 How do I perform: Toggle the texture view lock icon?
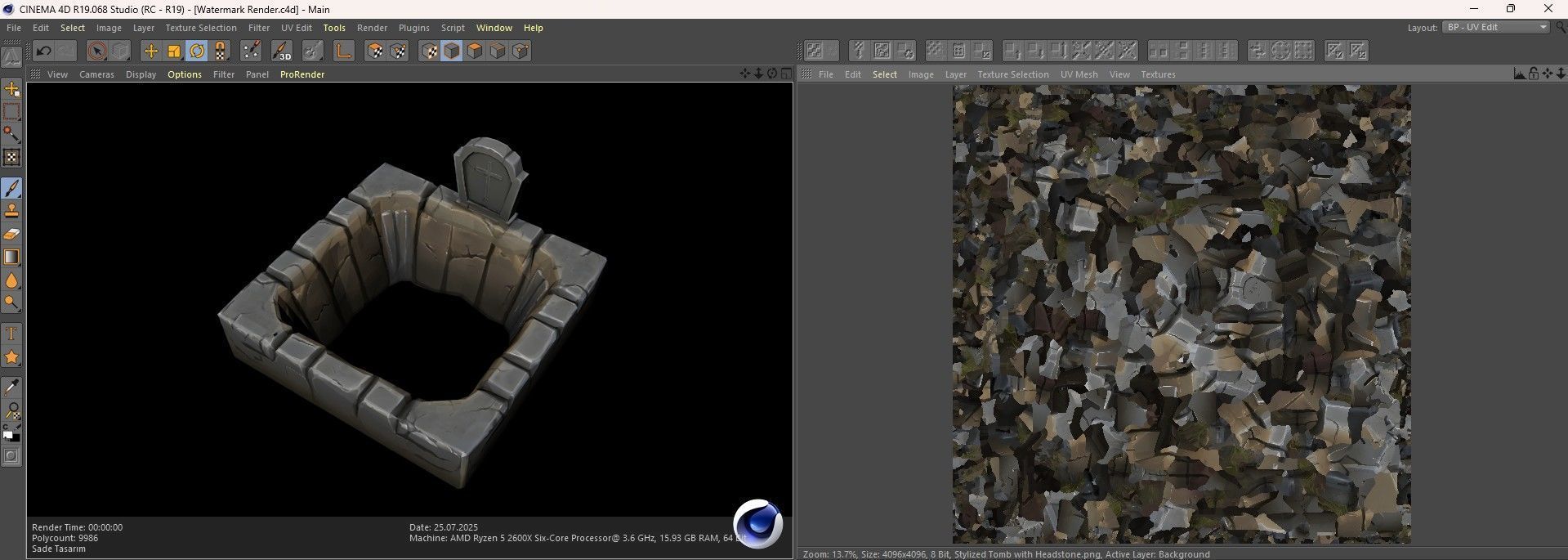click(1534, 74)
